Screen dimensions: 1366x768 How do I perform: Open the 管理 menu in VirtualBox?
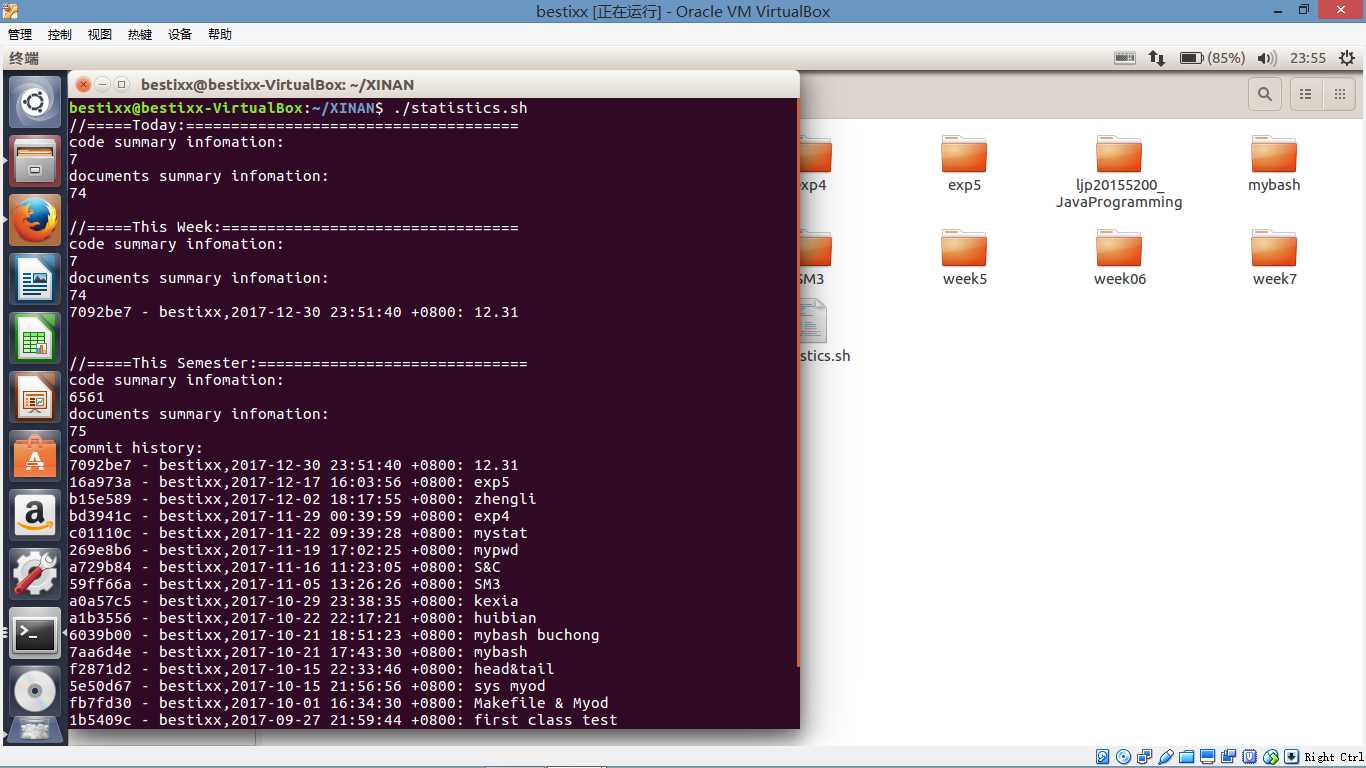pos(20,34)
